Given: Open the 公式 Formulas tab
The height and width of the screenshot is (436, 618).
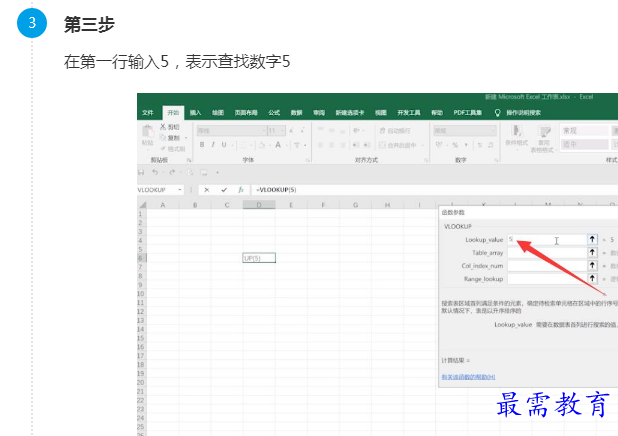Looking at the screenshot, I should pyautogui.click(x=274, y=113).
